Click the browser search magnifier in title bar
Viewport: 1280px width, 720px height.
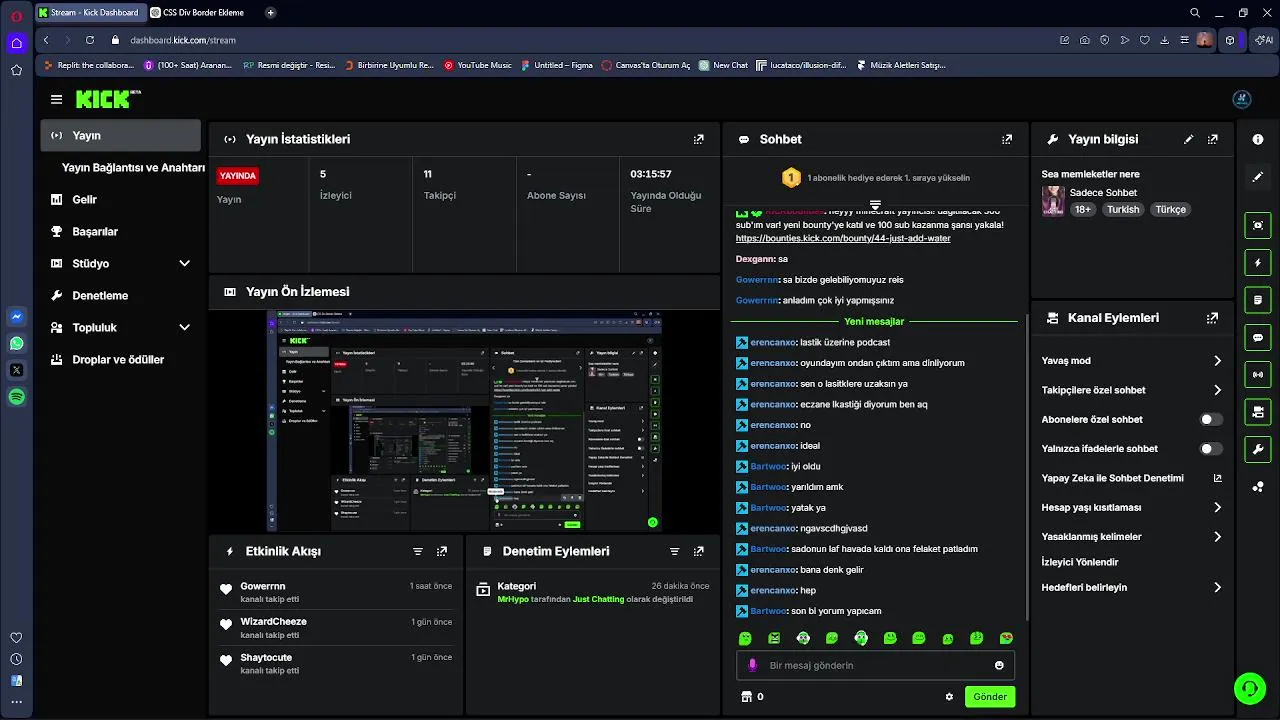click(x=1195, y=13)
